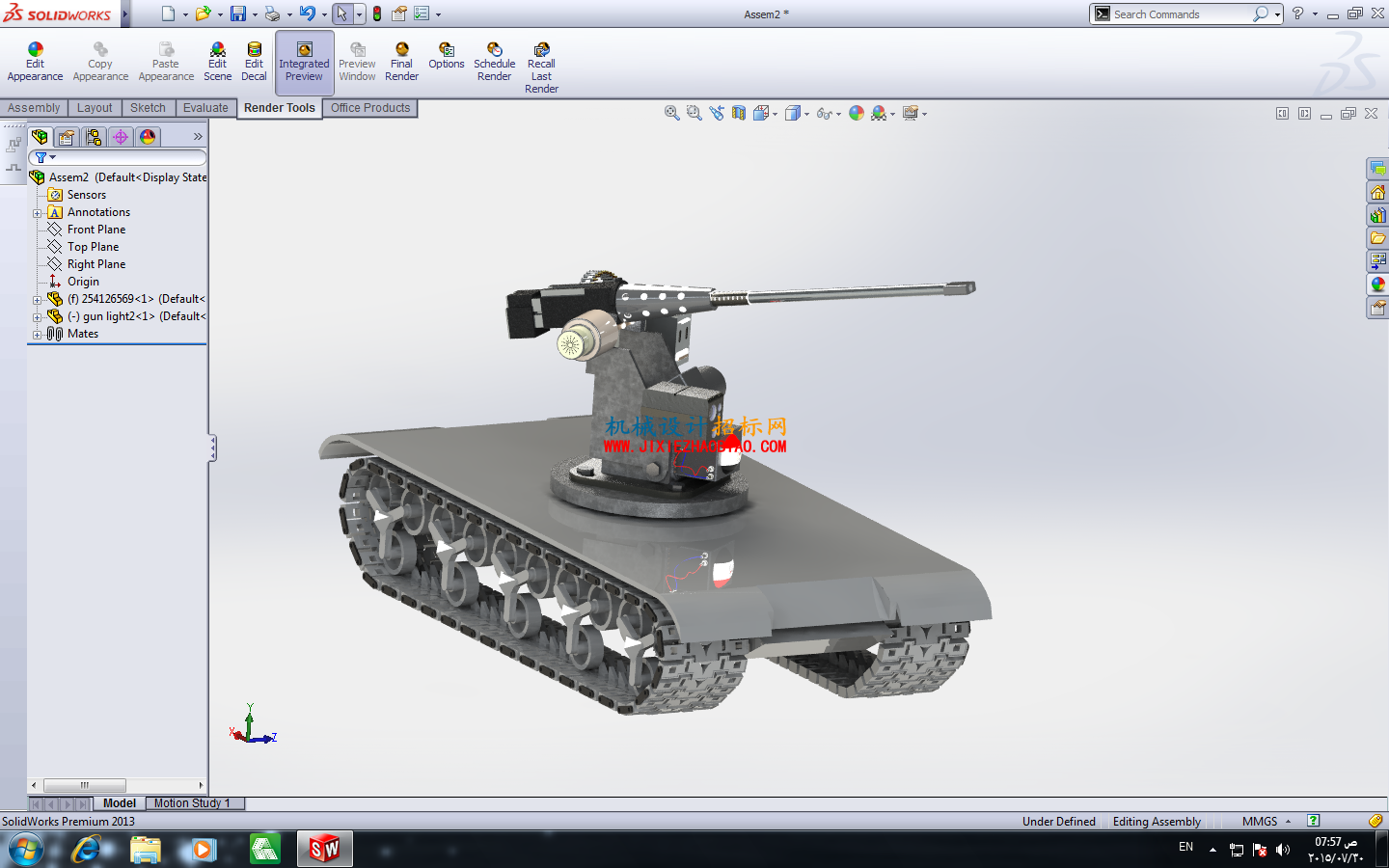This screenshot has height=868, width=1389.
Task: Click the Search Commands field
Action: 1180,14
